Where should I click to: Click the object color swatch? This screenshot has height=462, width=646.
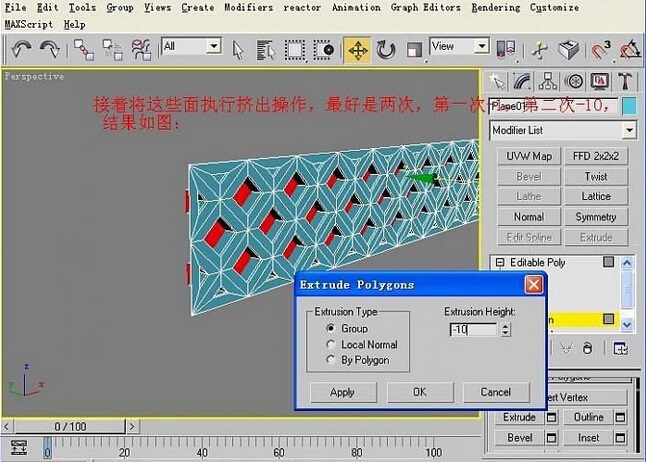click(629, 106)
